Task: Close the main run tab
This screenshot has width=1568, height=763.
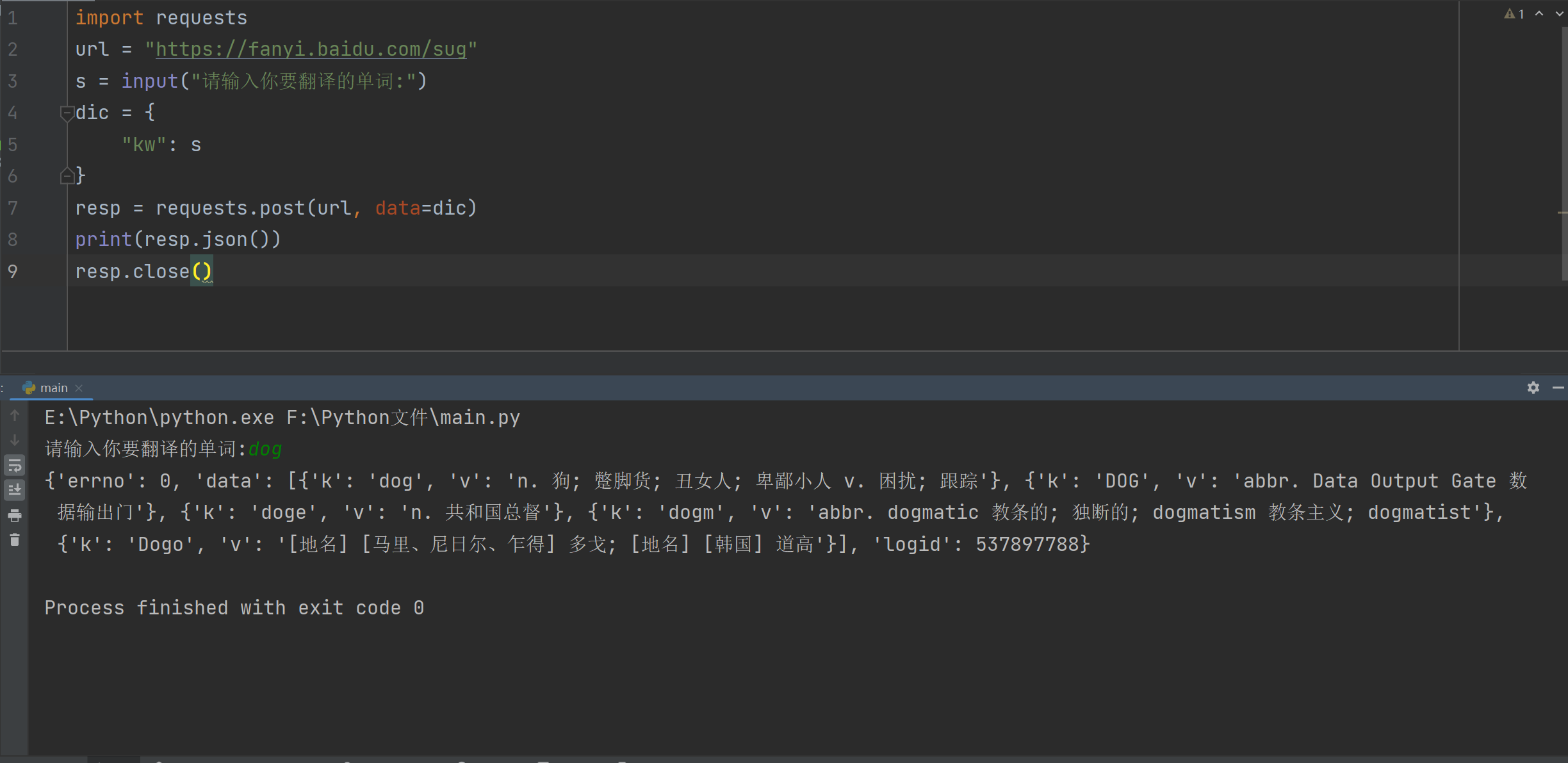Action: pyautogui.click(x=79, y=388)
